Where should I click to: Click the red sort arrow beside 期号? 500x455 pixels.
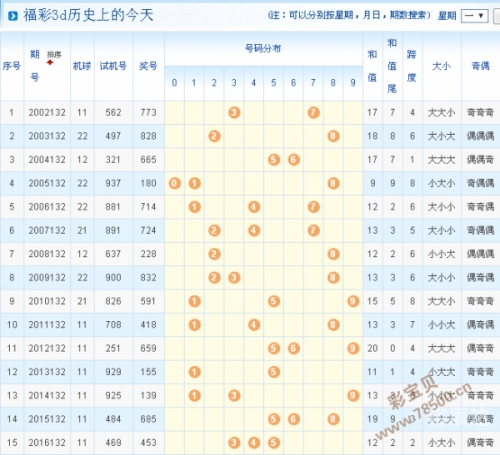point(50,62)
